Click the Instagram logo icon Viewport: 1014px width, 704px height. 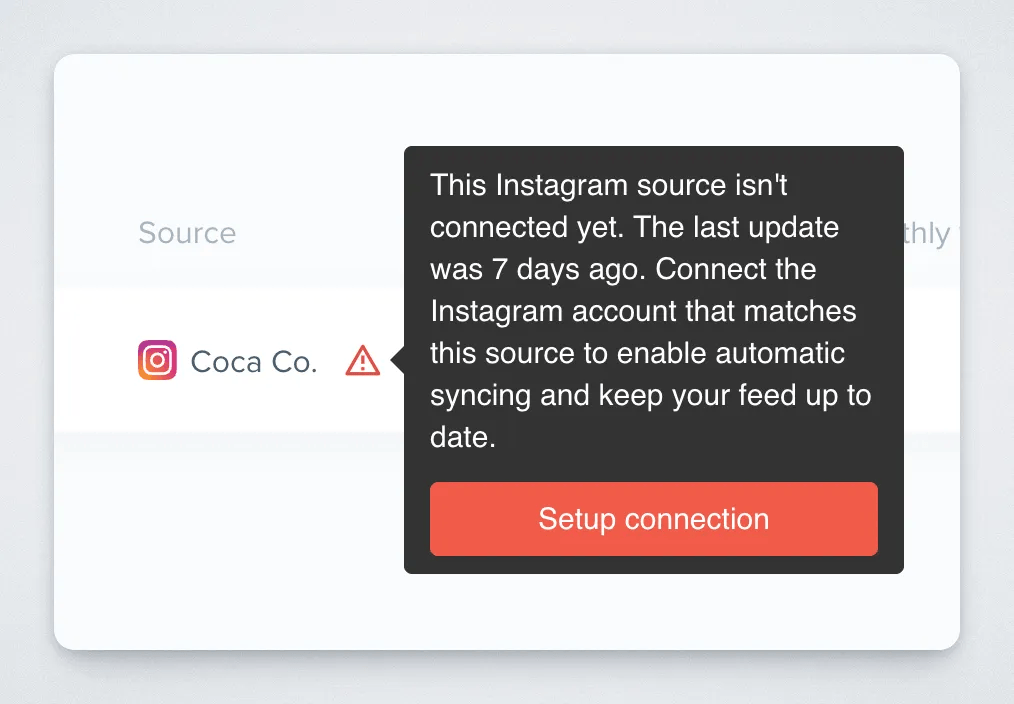[x=157, y=360]
